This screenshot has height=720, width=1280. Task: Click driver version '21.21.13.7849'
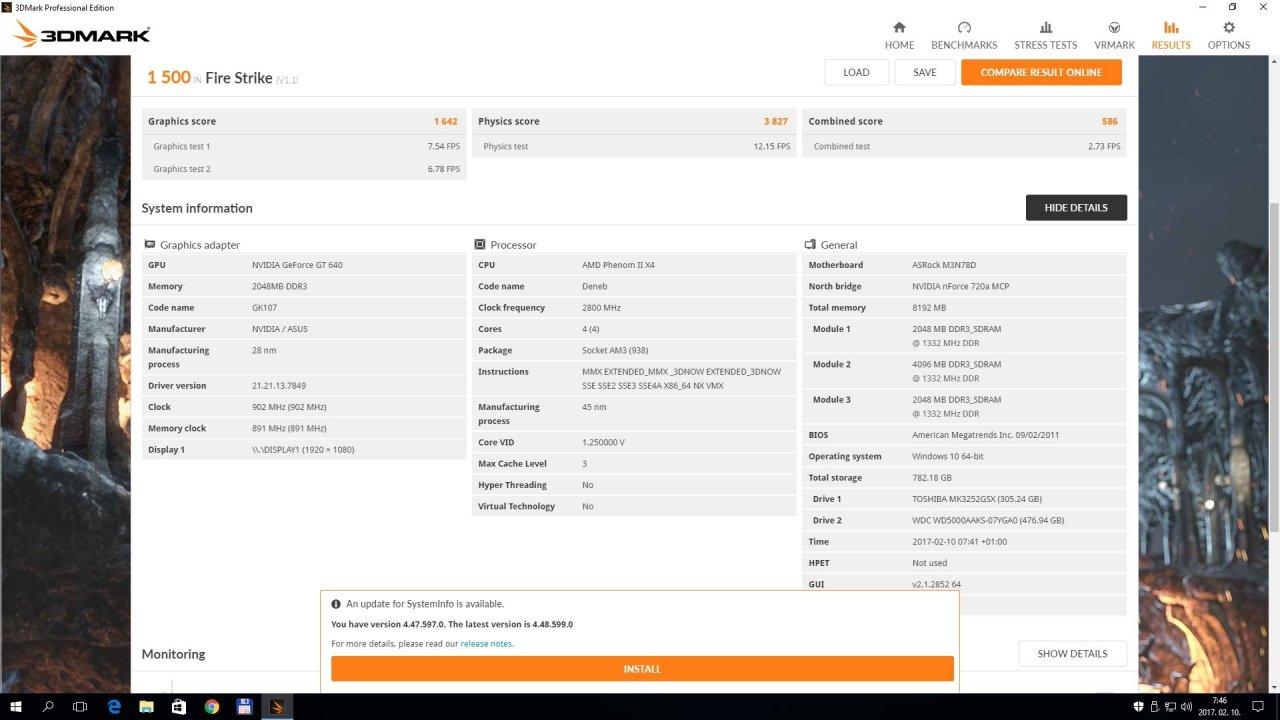click(279, 386)
